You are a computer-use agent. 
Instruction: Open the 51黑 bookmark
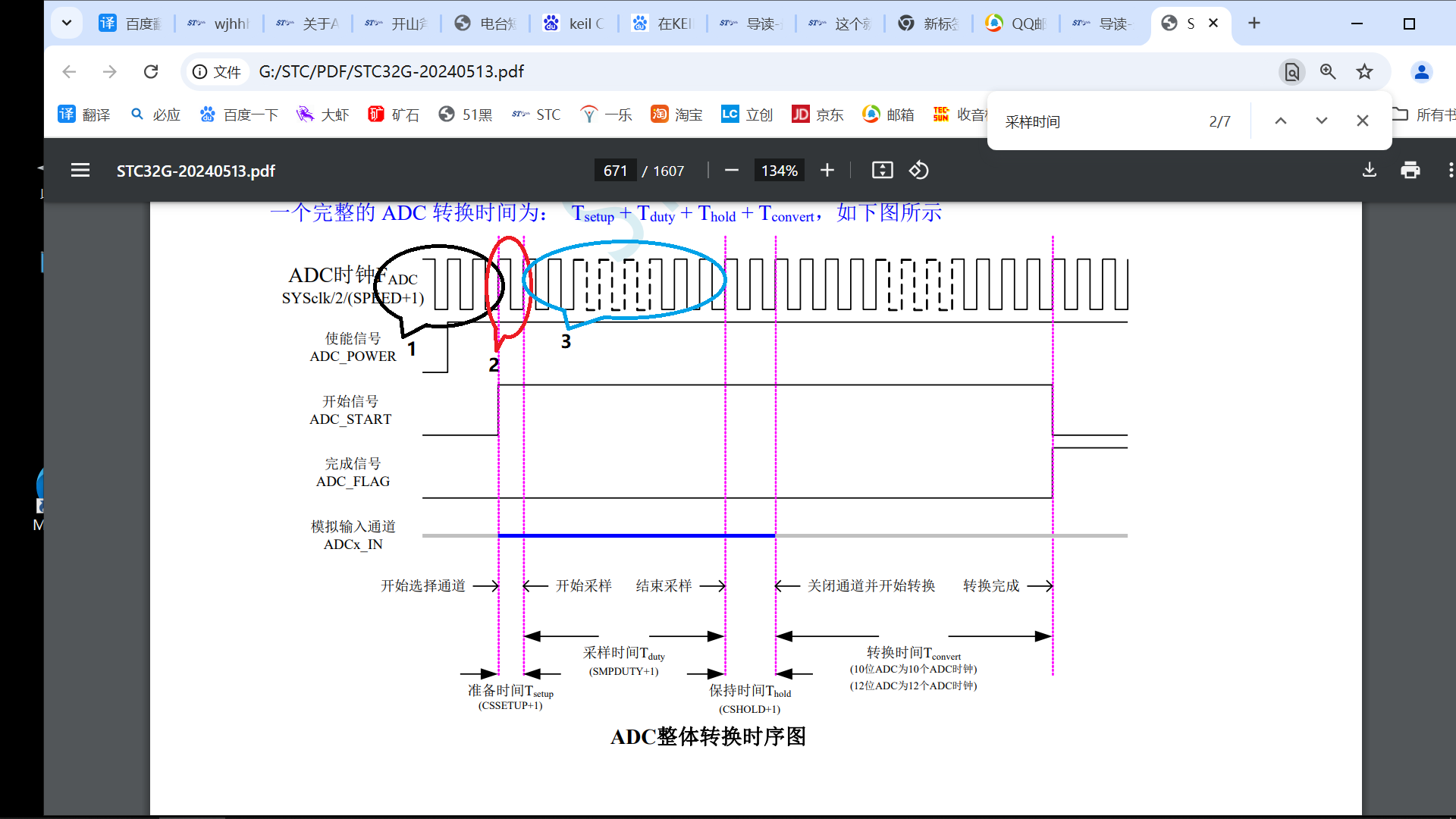coord(466,115)
